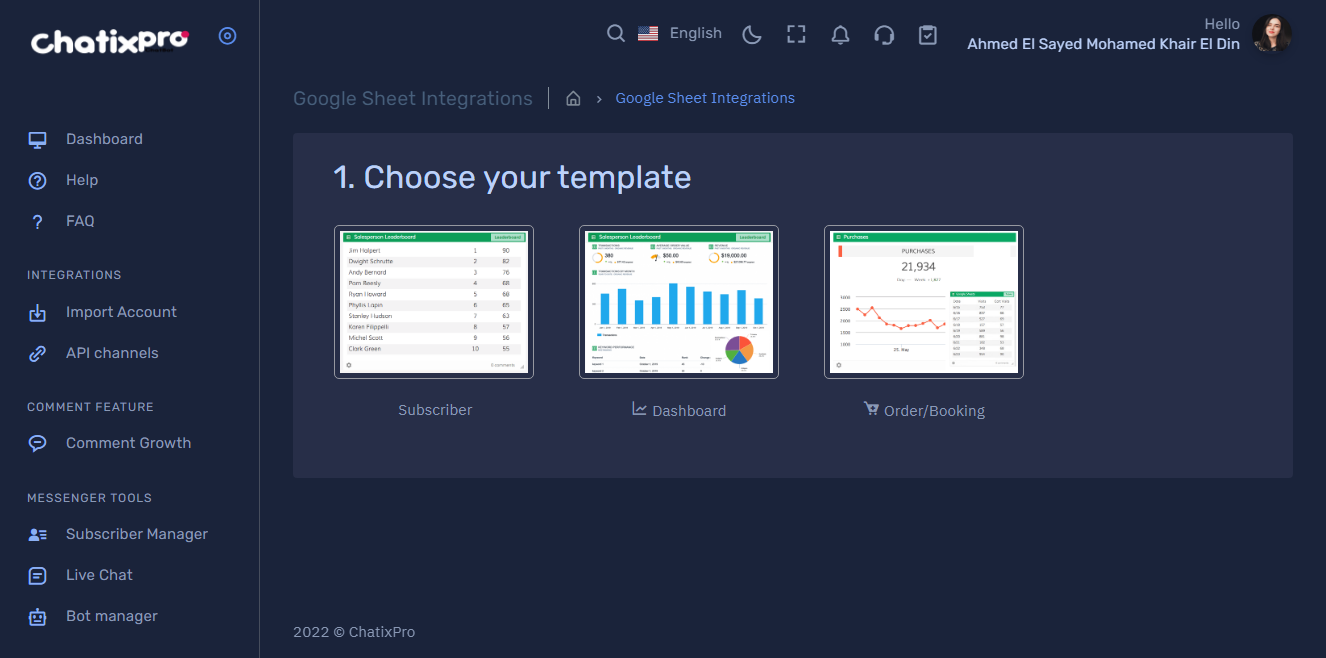
Task: Open the clipboard checklist icon
Action: (x=928, y=35)
